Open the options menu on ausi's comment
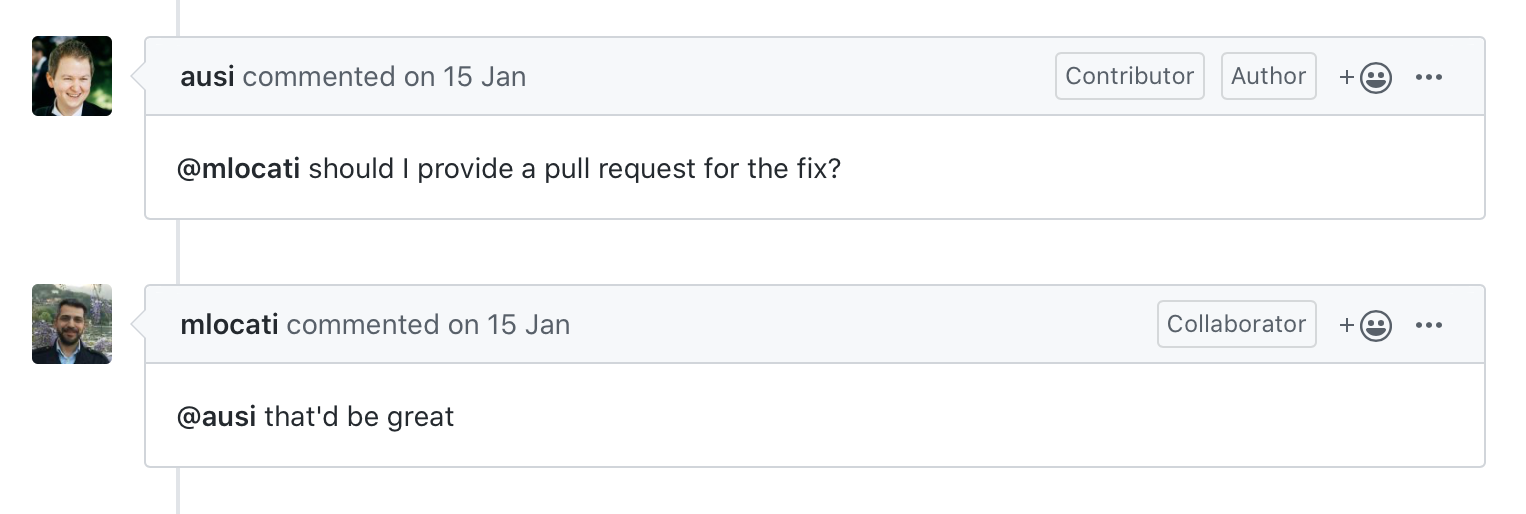 pos(1429,77)
